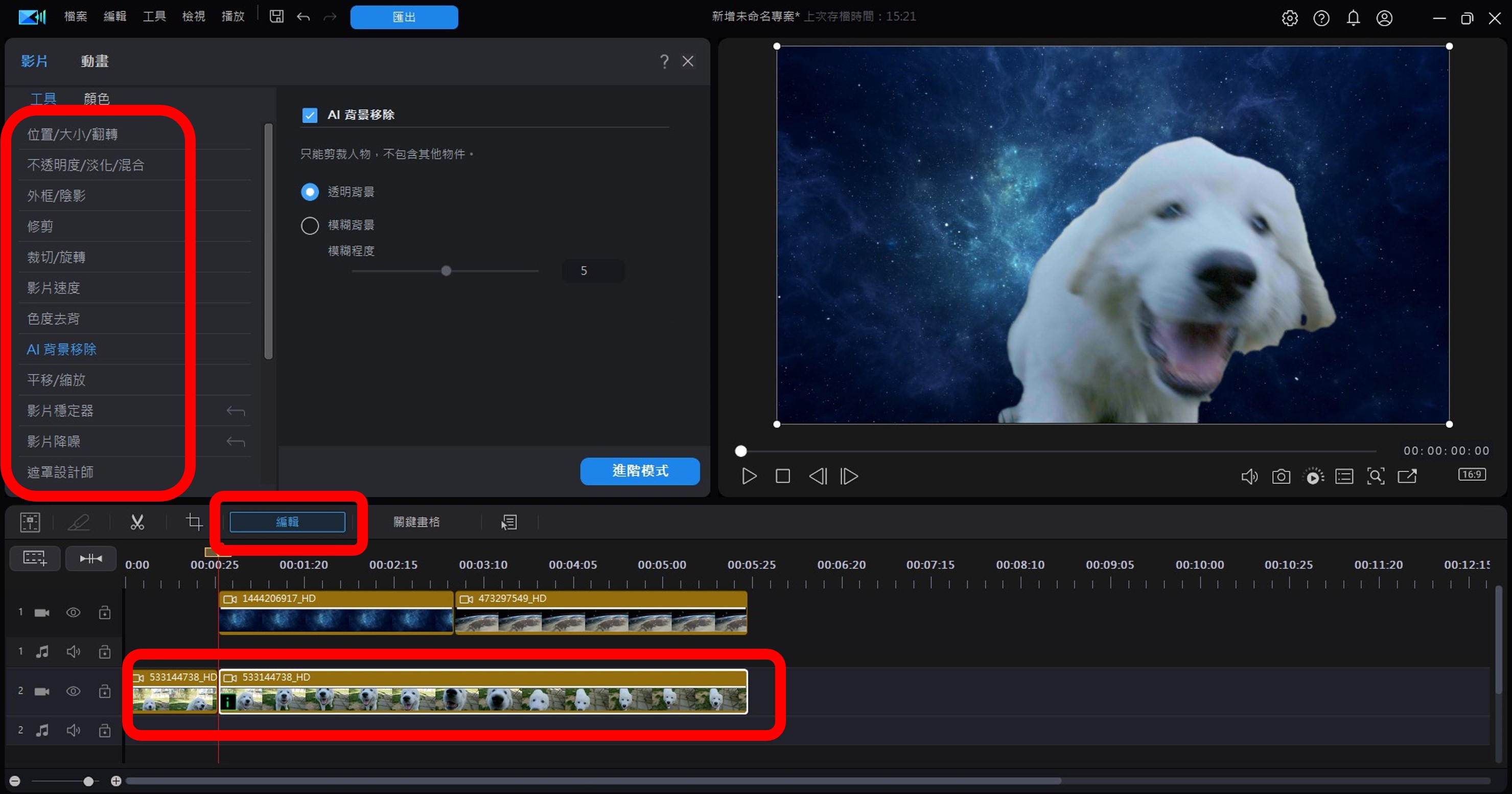1512x794 pixels.
Task: Open the notifications bell
Action: [1353, 18]
